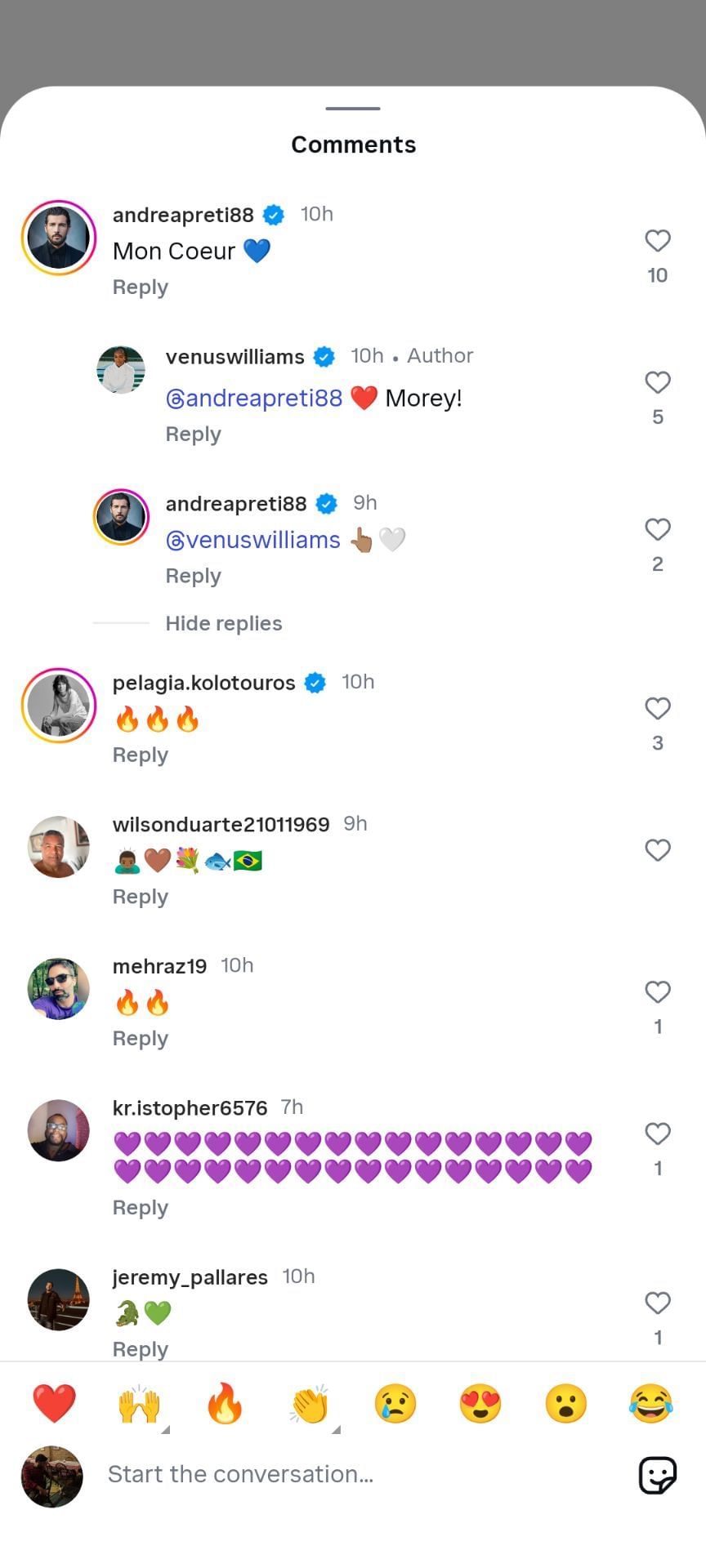706x1568 pixels.
Task: Open jeremy_pallares' profile picture
Action: 59,1299
